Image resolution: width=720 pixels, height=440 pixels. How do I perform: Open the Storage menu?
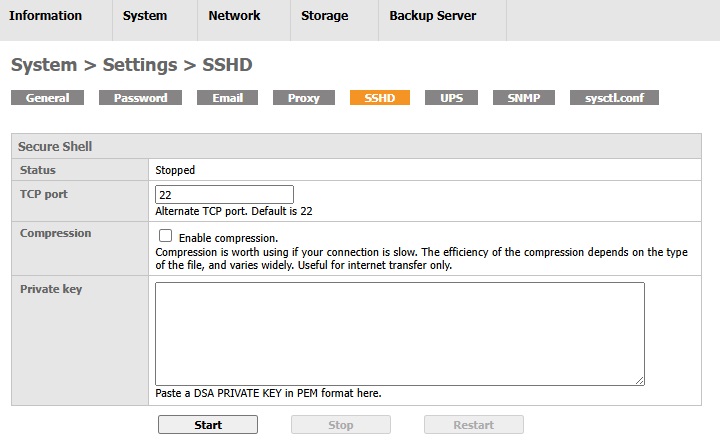tap(324, 16)
